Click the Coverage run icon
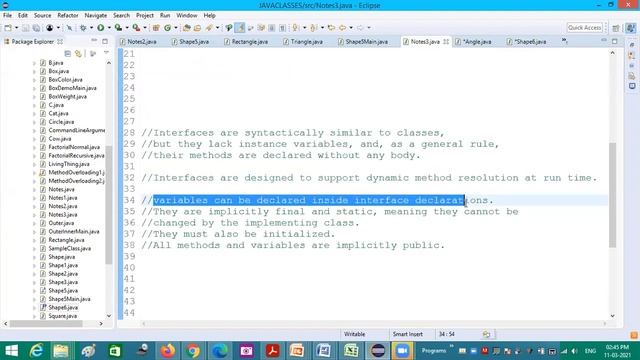This screenshot has height=360, width=640. (118, 28)
